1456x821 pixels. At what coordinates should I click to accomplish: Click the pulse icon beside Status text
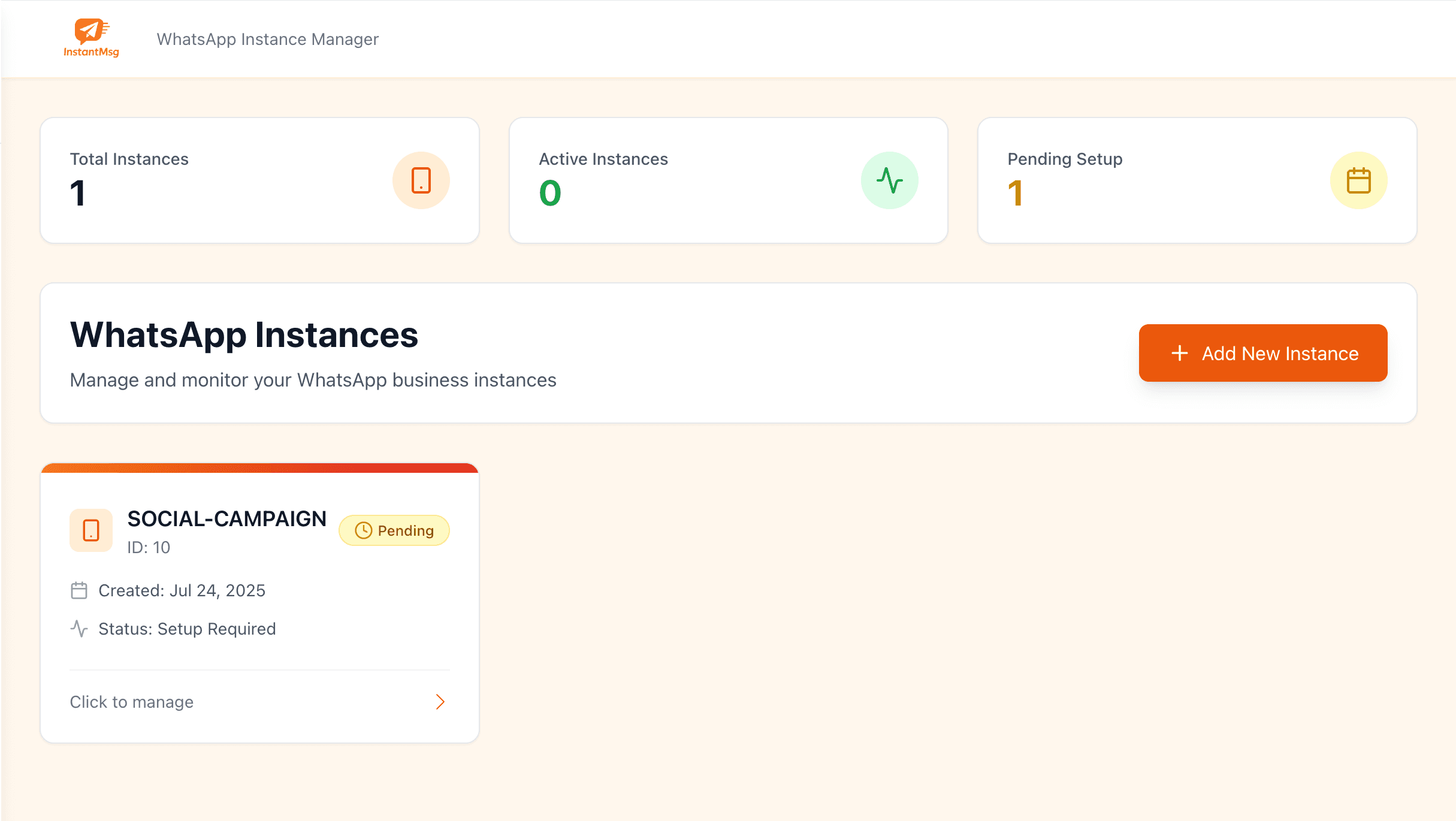tap(79, 629)
